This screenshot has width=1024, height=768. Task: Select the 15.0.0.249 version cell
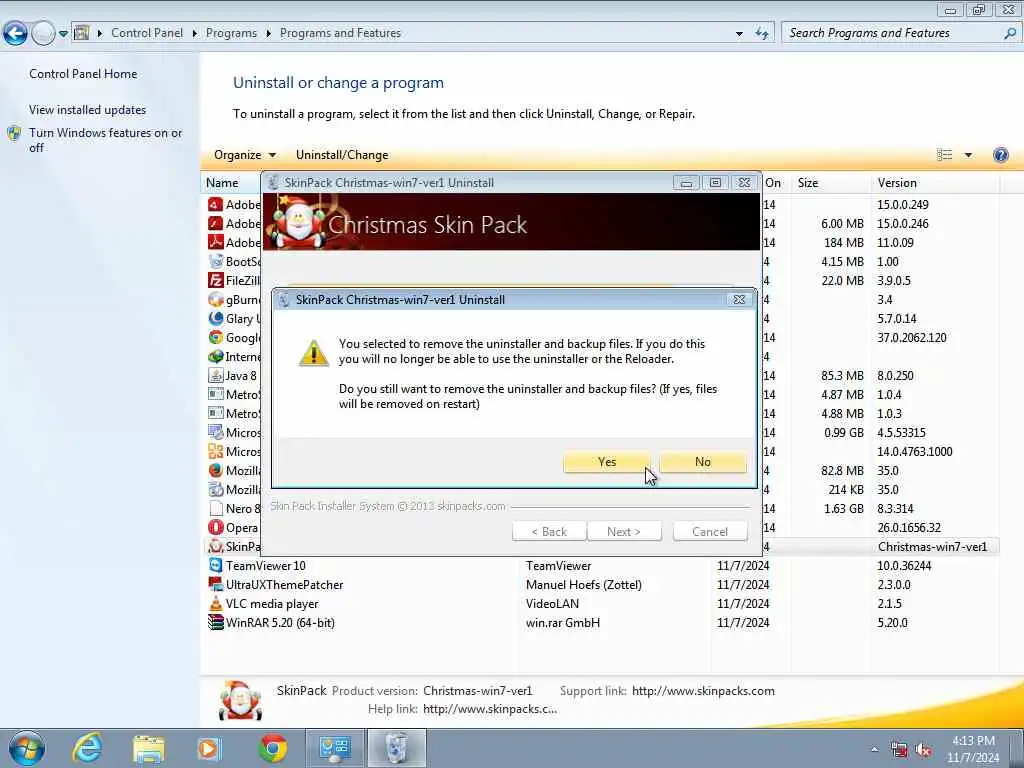coord(903,204)
